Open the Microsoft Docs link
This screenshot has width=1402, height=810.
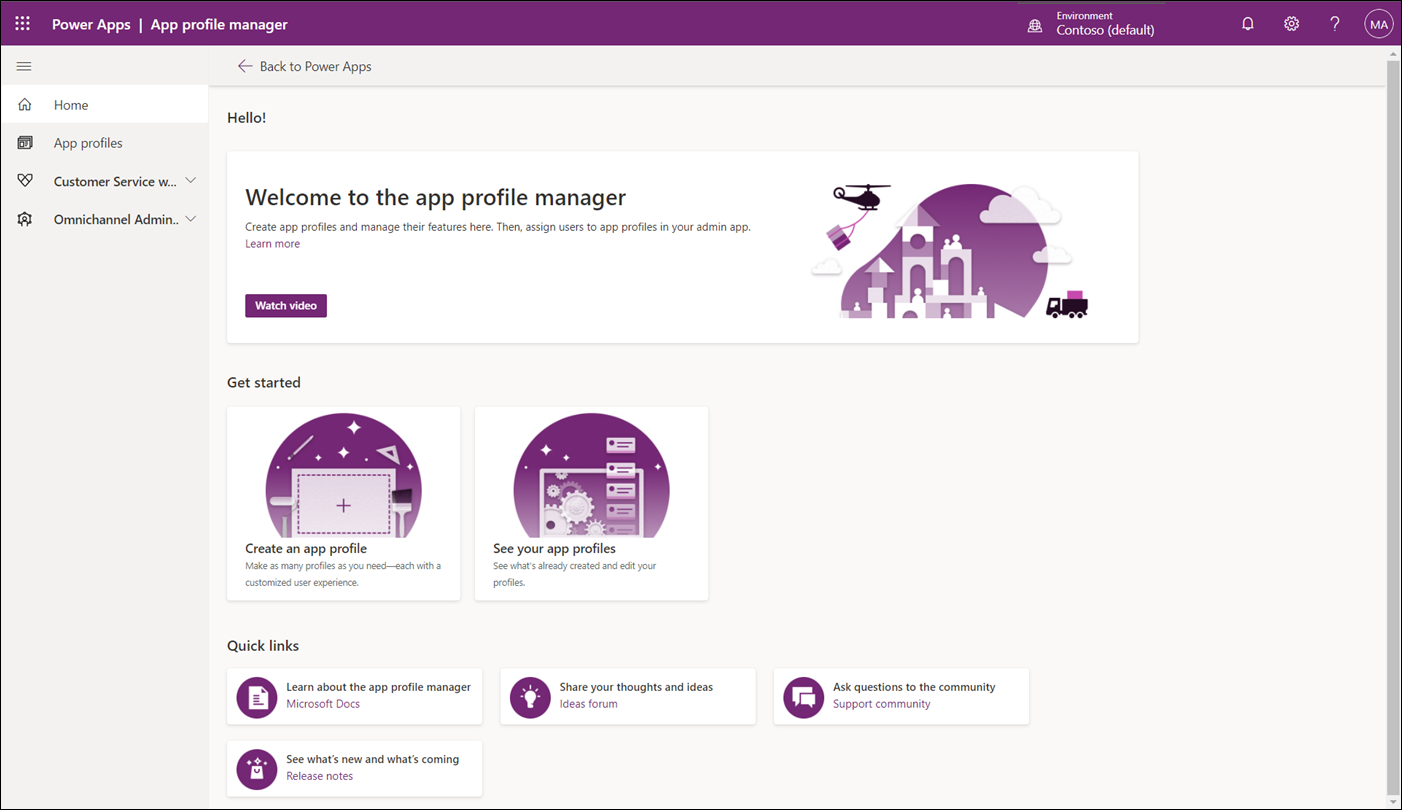[x=323, y=704]
